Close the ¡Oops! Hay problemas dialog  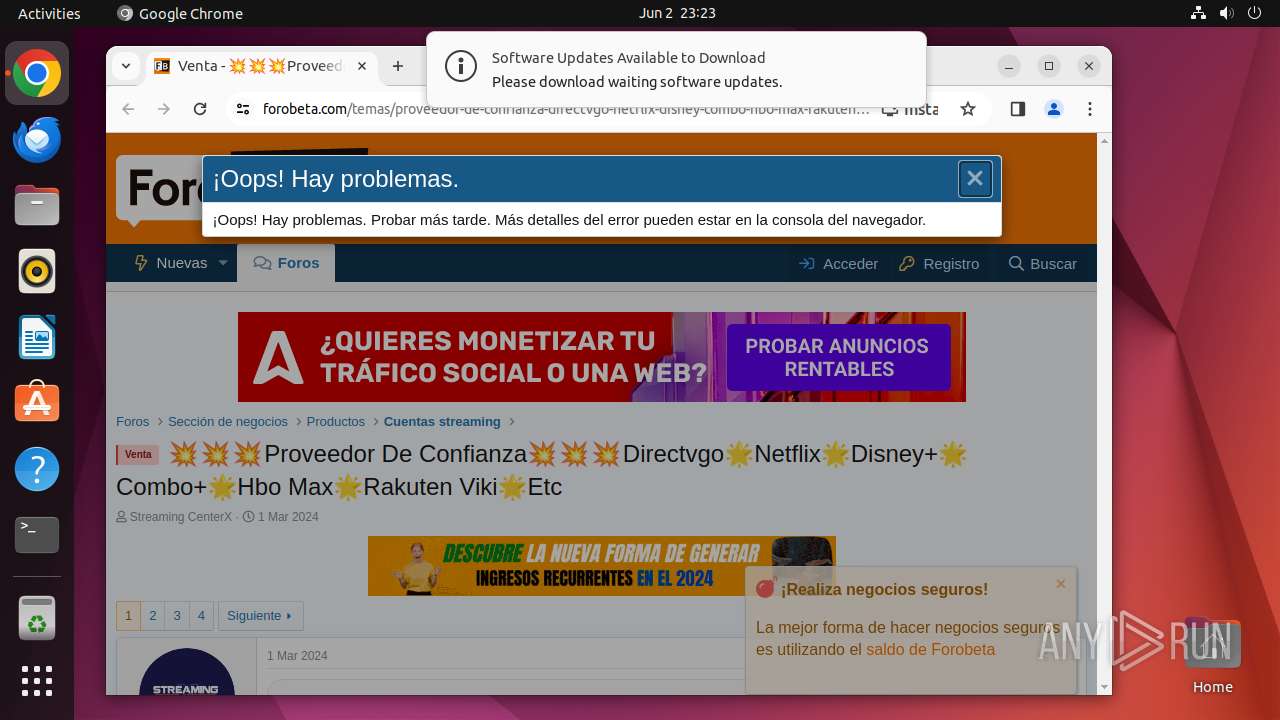click(x=975, y=179)
